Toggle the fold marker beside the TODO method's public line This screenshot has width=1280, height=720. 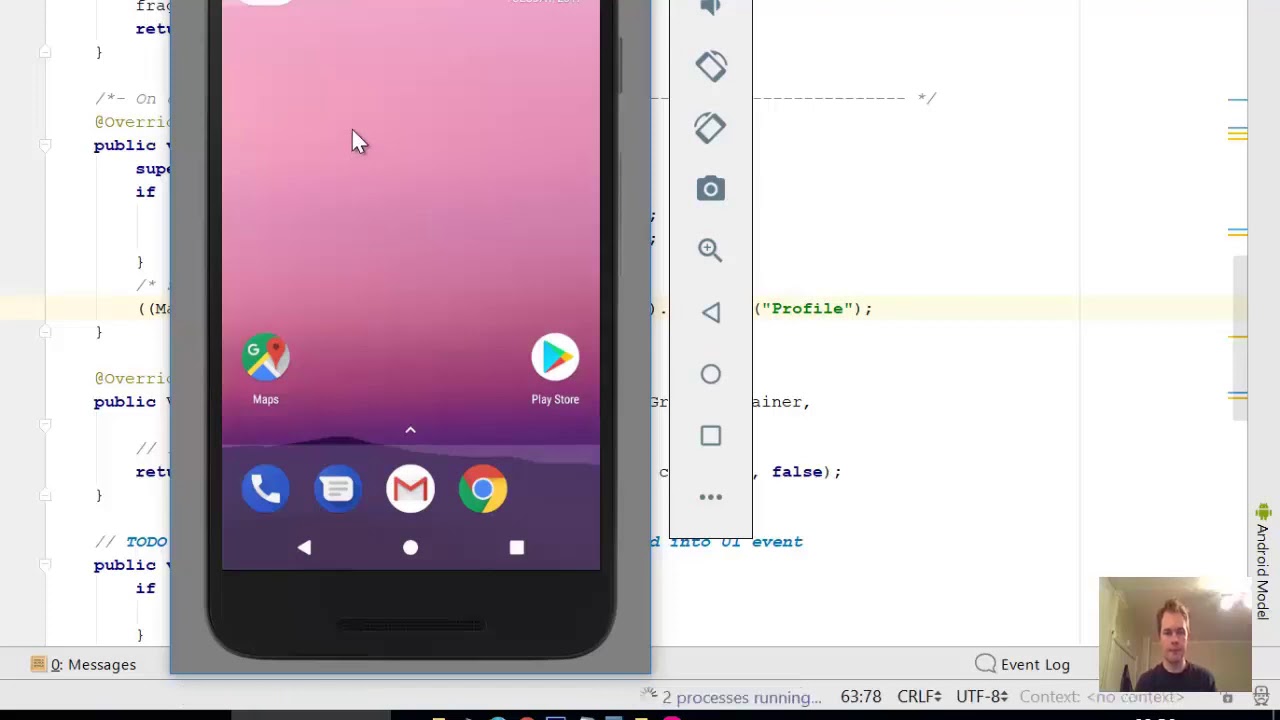[x=45, y=565]
